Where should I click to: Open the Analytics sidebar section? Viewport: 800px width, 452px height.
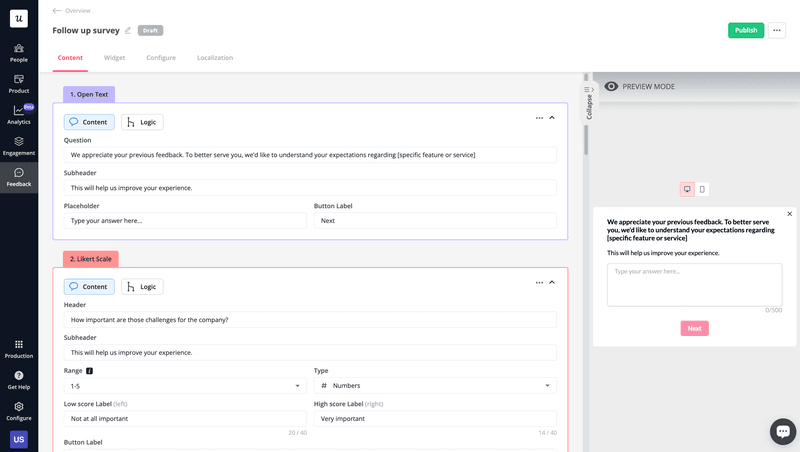[x=19, y=115]
